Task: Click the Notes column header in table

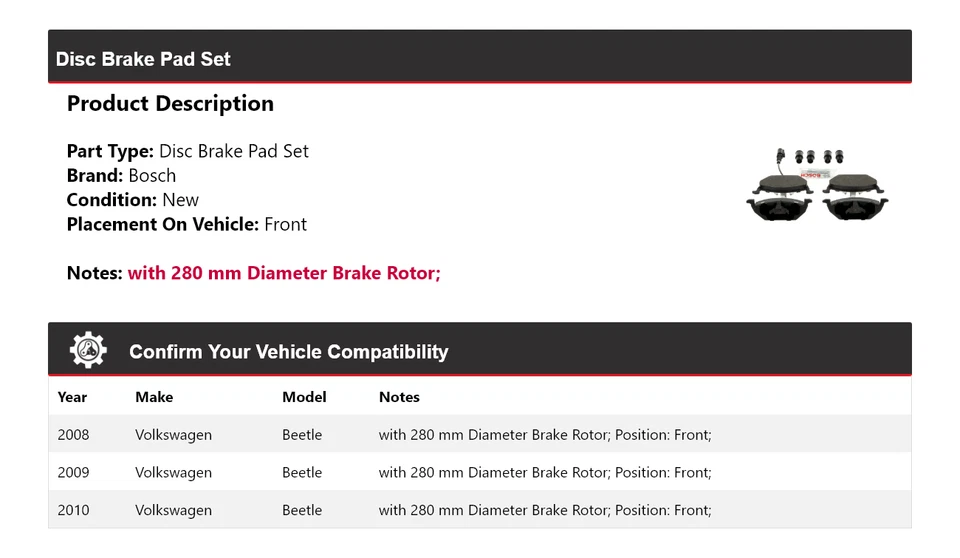Action: (399, 397)
